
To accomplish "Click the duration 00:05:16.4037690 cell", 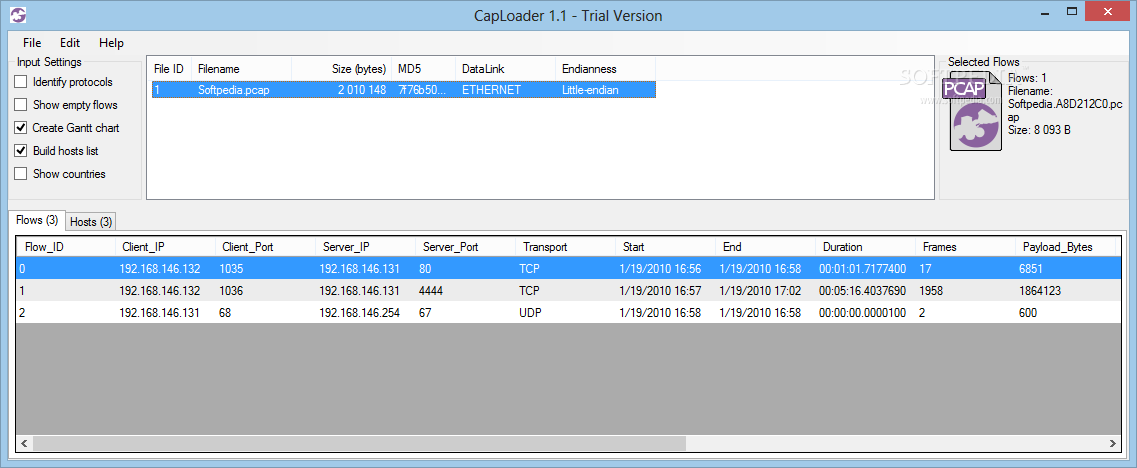I will 862,291.
